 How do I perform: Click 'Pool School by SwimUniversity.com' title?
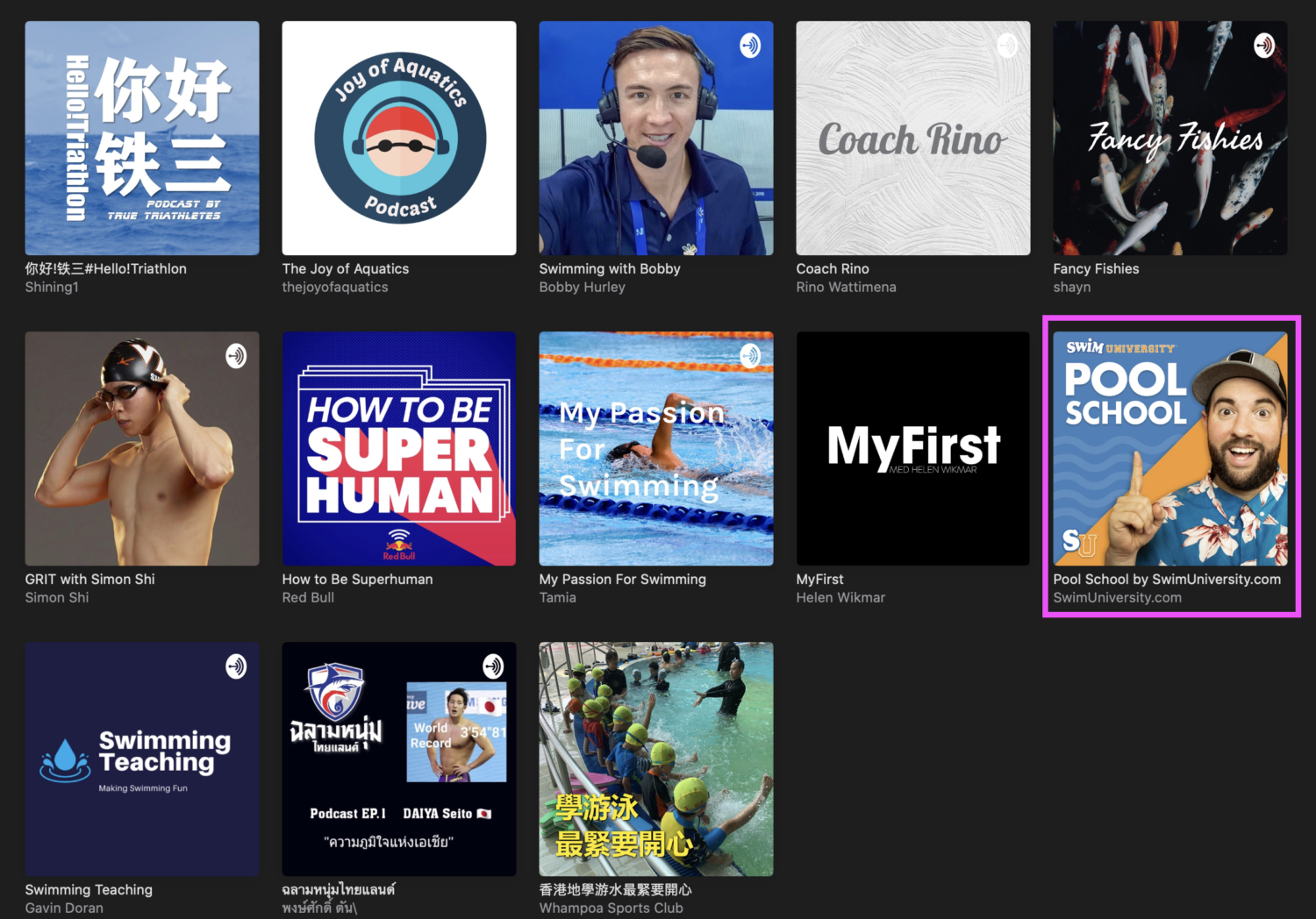(x=1167, y=579)
